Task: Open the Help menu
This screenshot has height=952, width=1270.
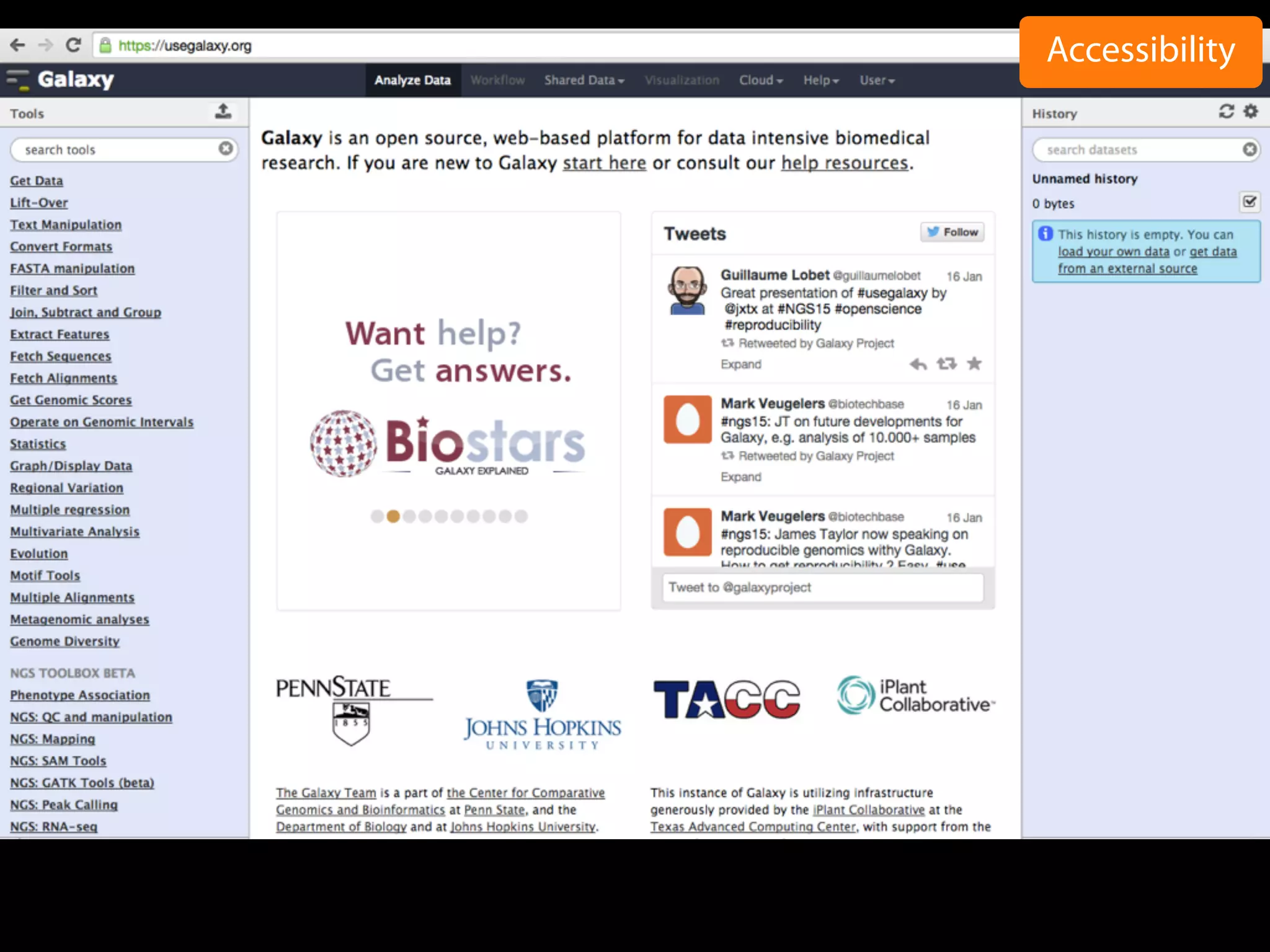Action: click(x=820, y=81)
